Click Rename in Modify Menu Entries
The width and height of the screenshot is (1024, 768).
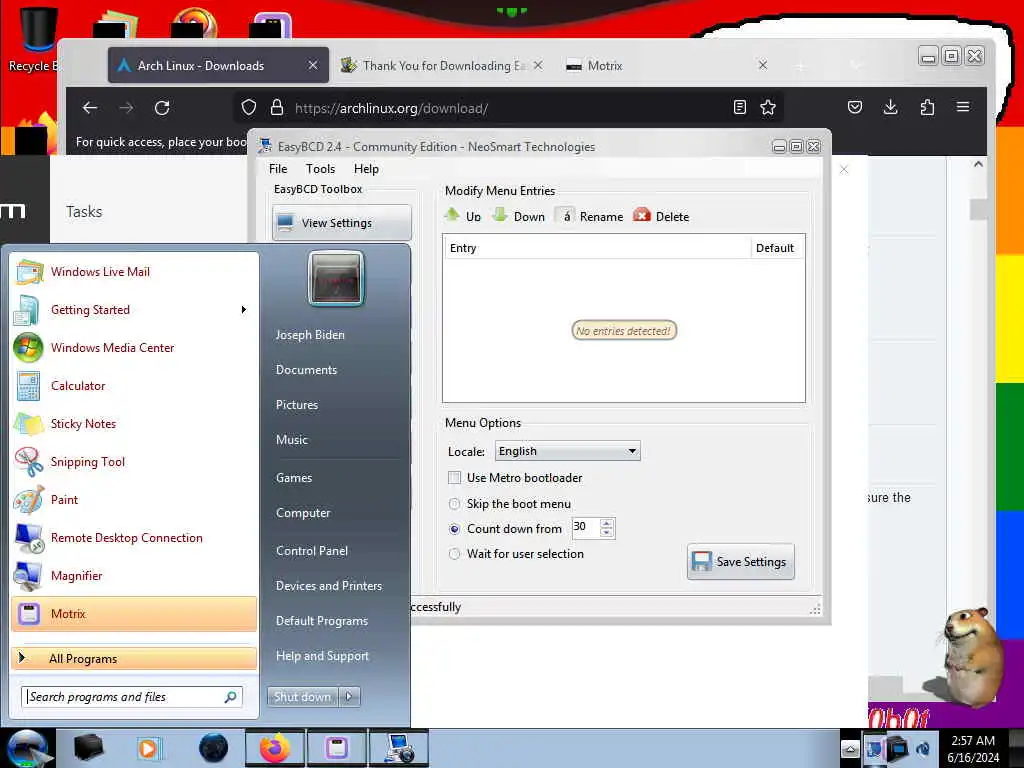590,216
